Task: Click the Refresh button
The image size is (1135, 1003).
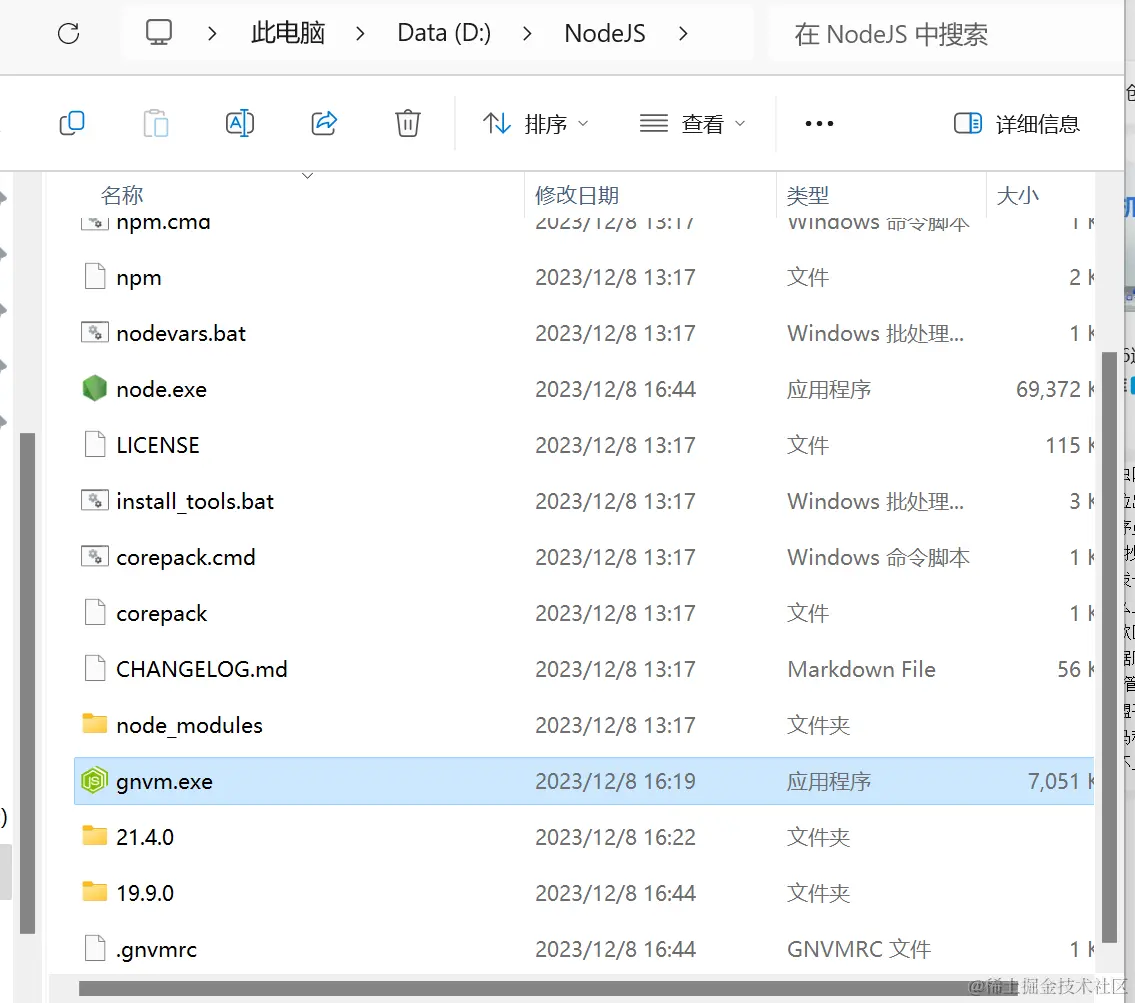Action: (x=68, y=33)
